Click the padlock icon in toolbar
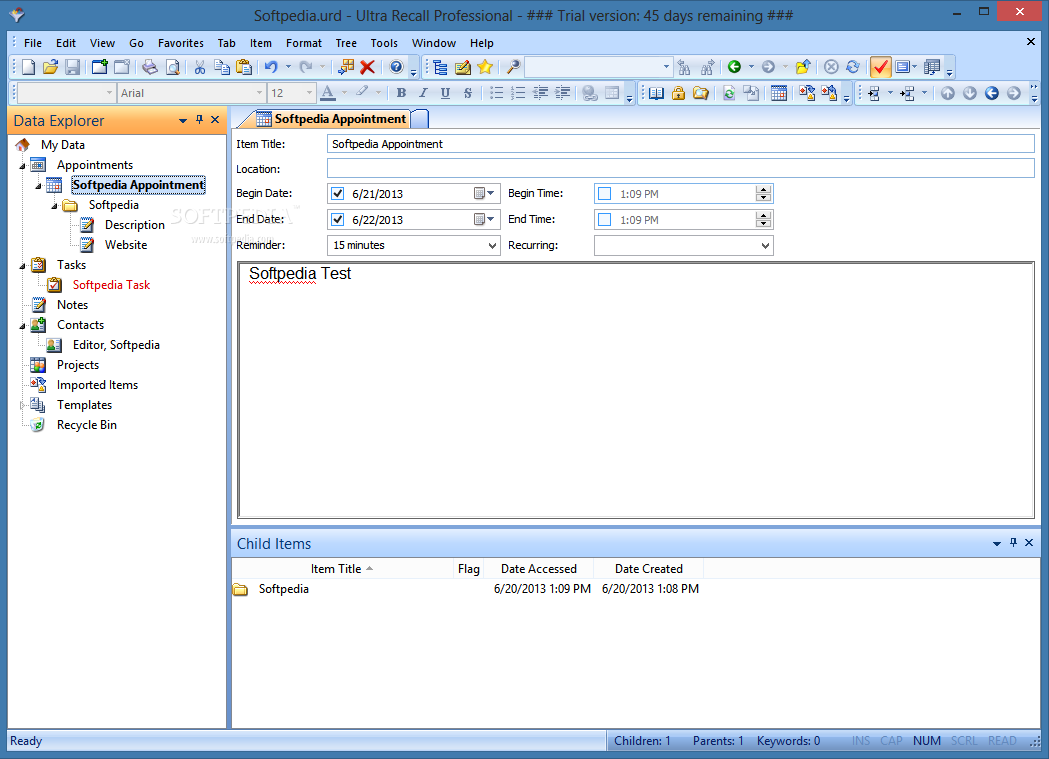 click(678, 93)
